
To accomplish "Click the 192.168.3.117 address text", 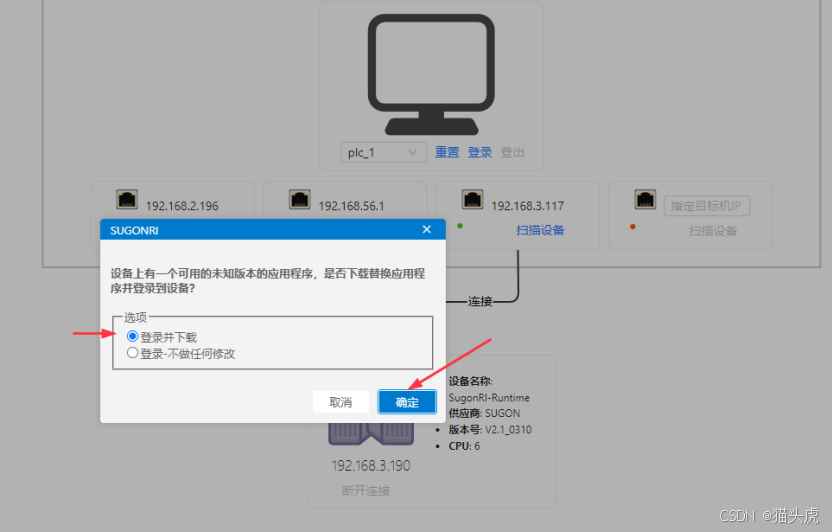I will coord(527,206).
